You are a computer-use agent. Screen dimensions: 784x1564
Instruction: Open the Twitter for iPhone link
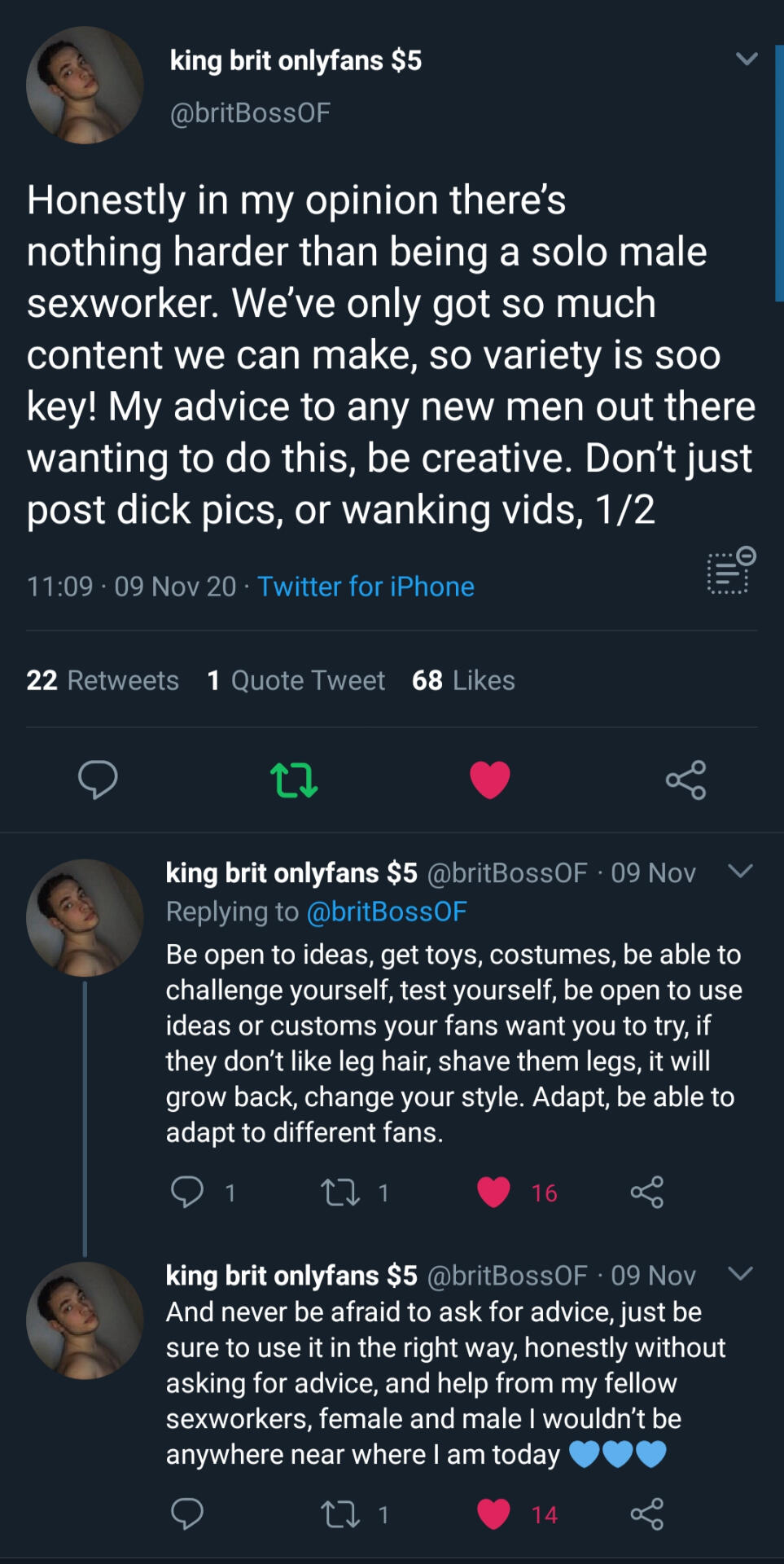click(366, 586)
